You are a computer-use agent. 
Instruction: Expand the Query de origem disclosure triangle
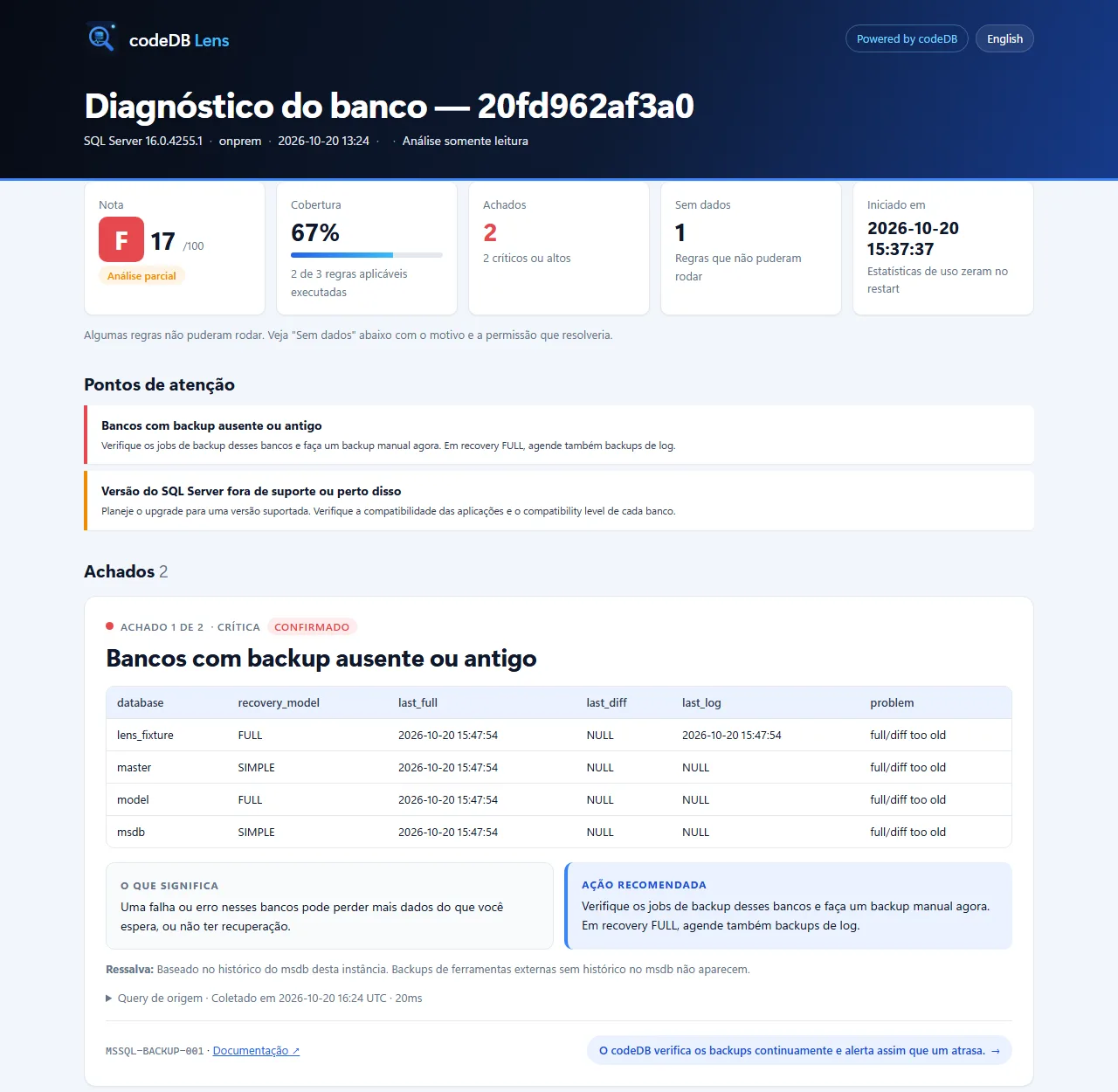pos(109,998)
